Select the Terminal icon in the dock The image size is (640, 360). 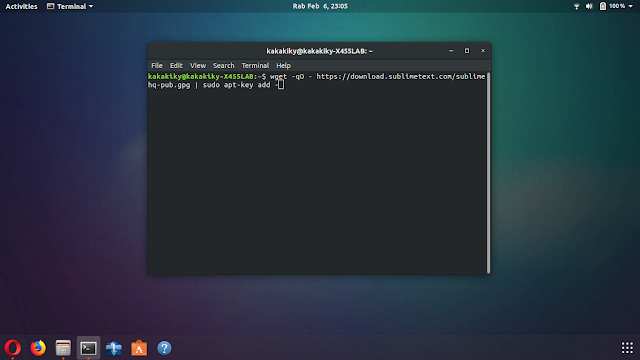pos(88,348)
